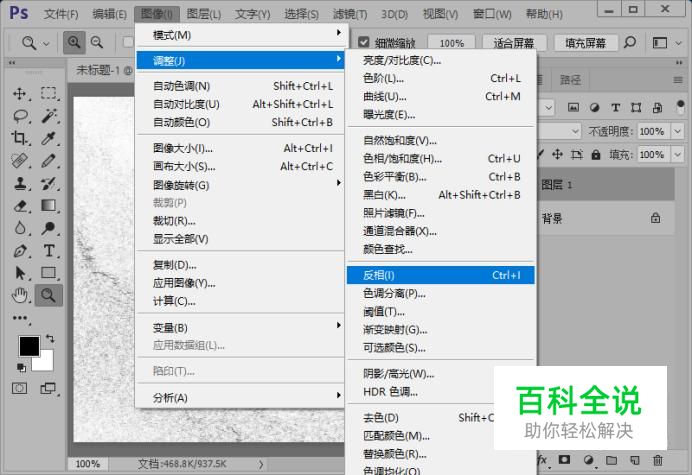Select the Path Selection tool

[x=19, y=273]
